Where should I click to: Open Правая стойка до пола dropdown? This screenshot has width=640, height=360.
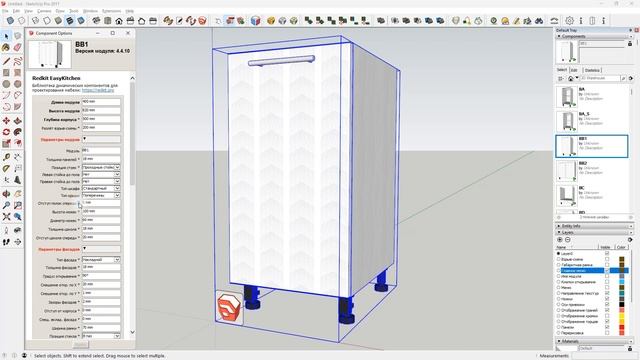(101, 181)
